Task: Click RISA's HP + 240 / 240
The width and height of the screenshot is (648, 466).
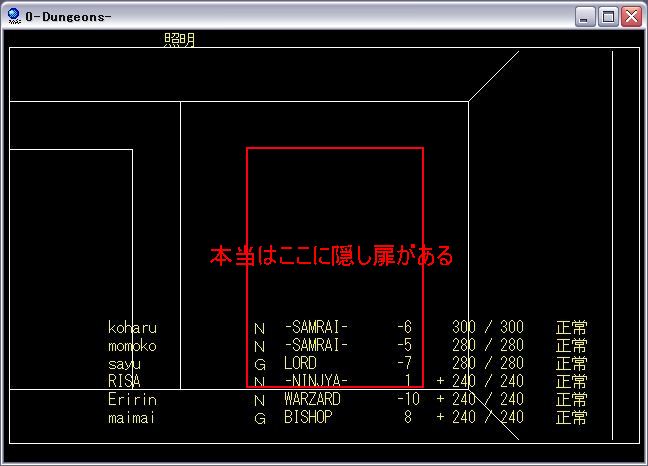Action: tap(480, 381)
